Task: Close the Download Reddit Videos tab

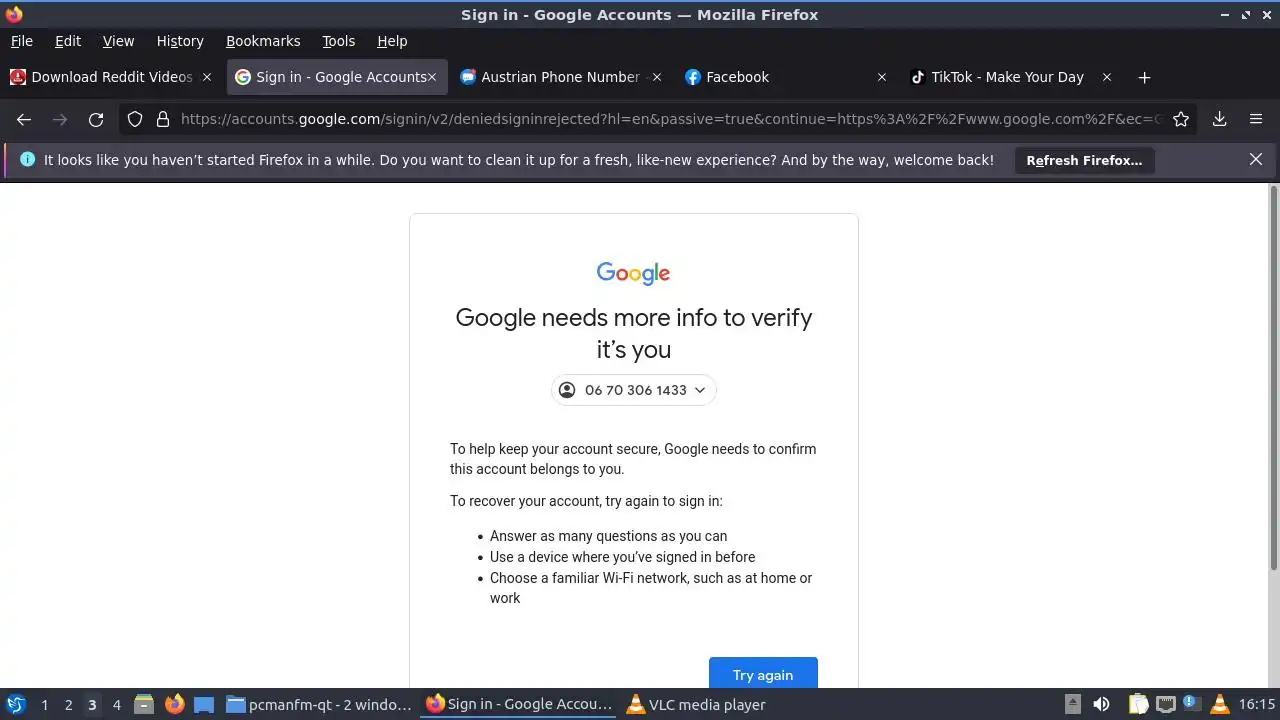Action: click(x=207, y=77)
